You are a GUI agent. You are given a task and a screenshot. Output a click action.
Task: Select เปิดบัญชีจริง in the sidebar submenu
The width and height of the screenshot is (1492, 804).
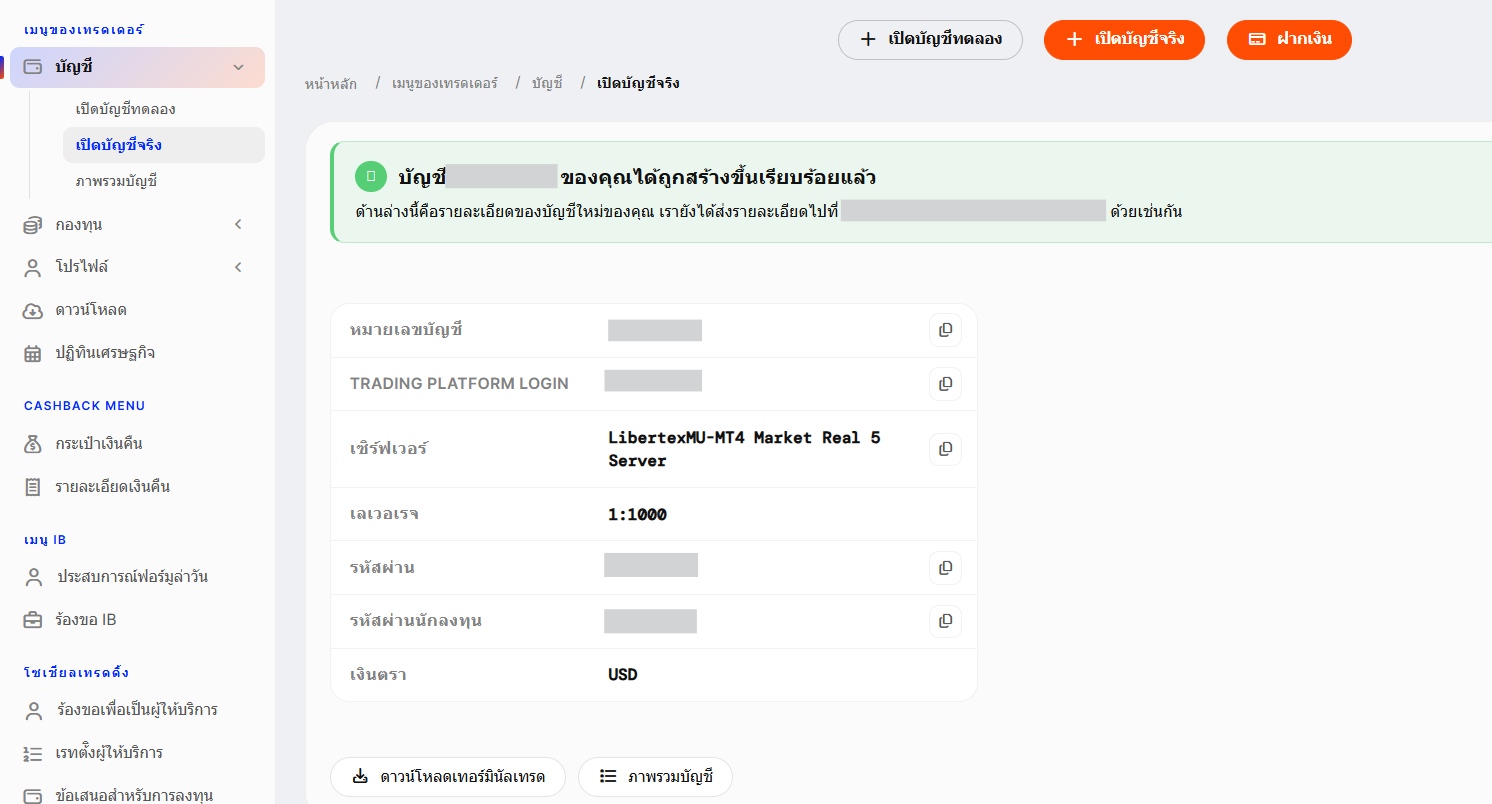point(164,145)
